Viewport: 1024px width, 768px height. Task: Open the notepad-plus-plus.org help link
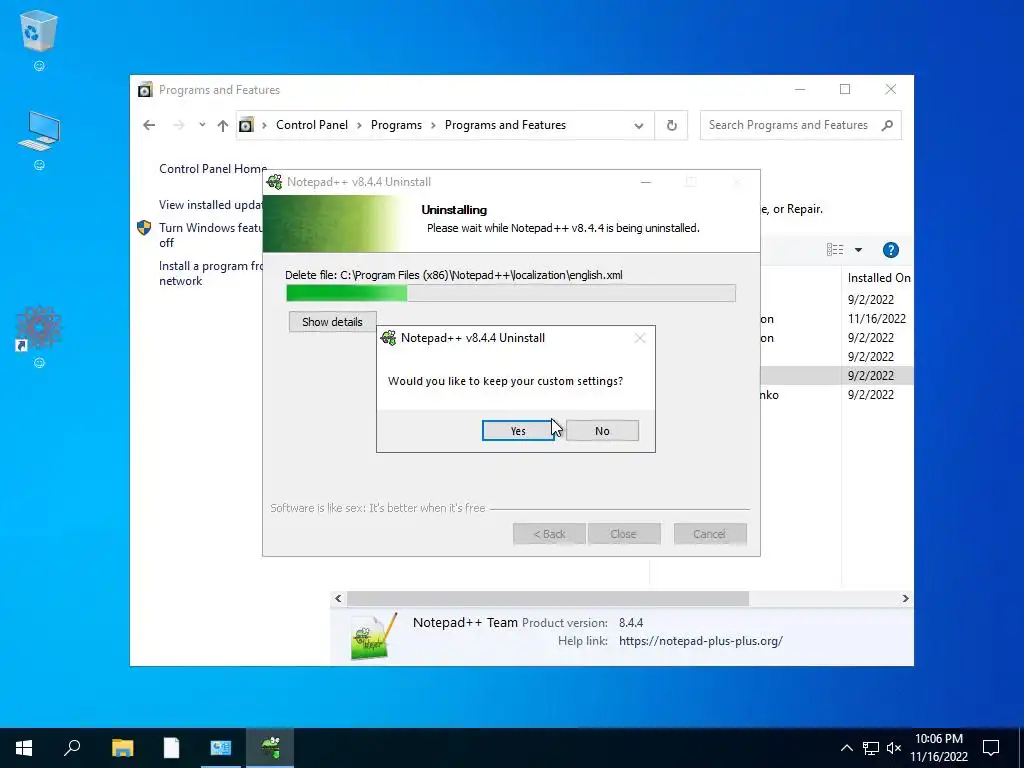point(701,641)
